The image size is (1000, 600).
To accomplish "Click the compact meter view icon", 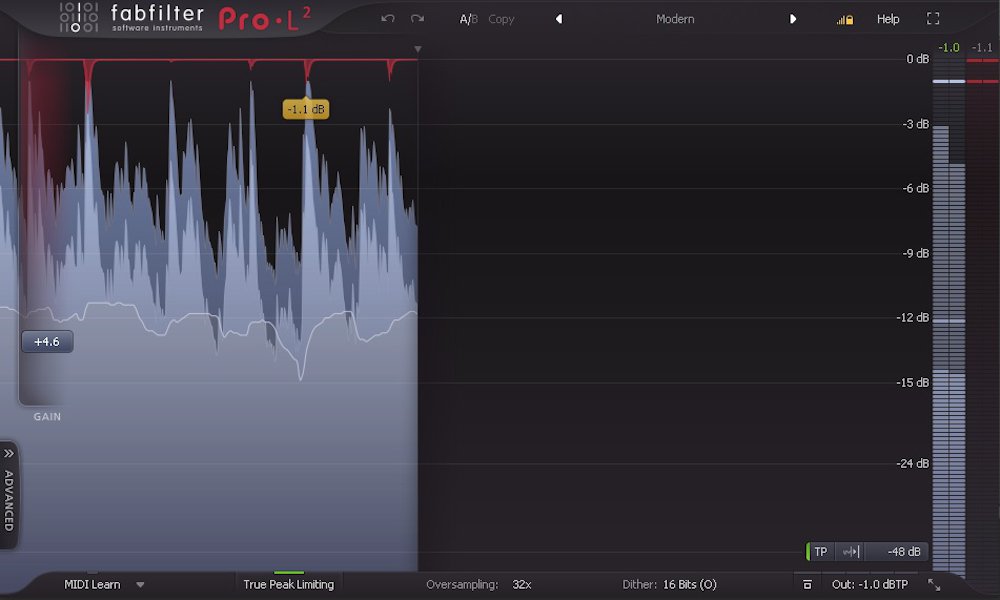I will pyautogui.click(x=807, y=584).
